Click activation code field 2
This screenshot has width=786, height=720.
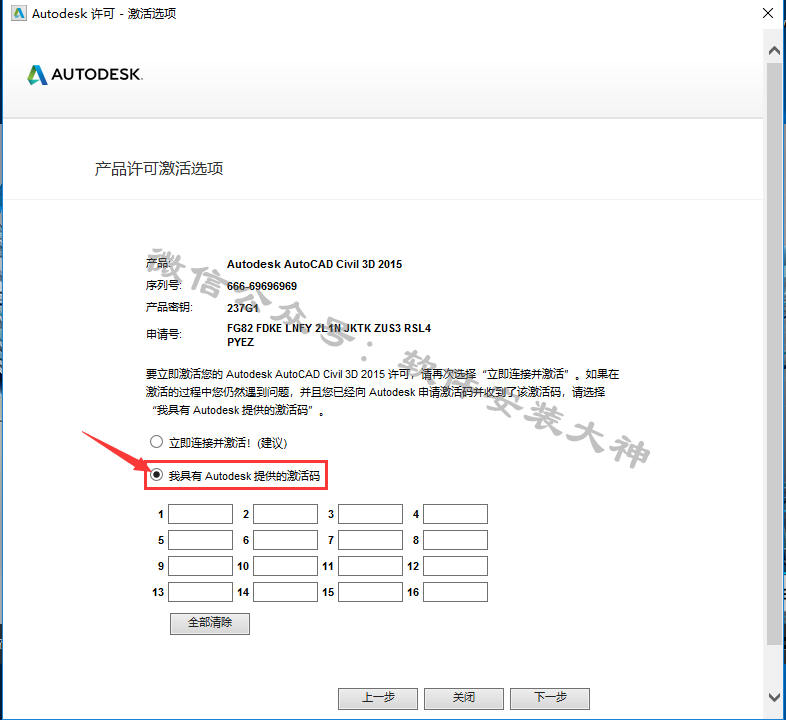coord(285,514)
